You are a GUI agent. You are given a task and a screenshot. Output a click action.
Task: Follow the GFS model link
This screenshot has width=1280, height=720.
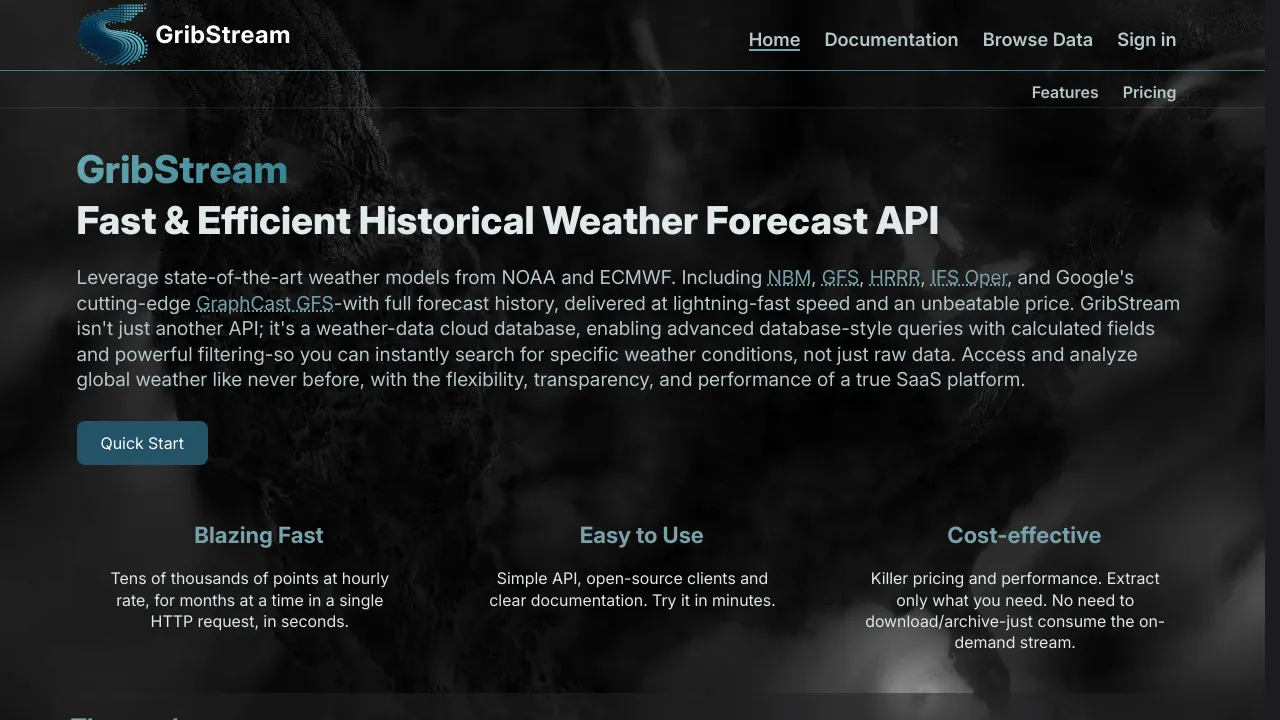coord(840,277)
